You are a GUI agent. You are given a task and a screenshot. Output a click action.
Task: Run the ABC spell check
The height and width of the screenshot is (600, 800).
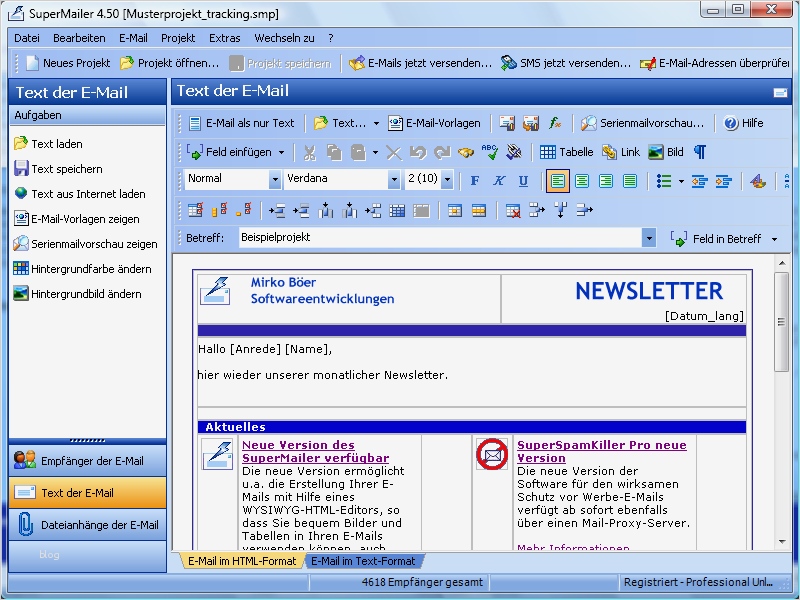click(x=490, y=152)
